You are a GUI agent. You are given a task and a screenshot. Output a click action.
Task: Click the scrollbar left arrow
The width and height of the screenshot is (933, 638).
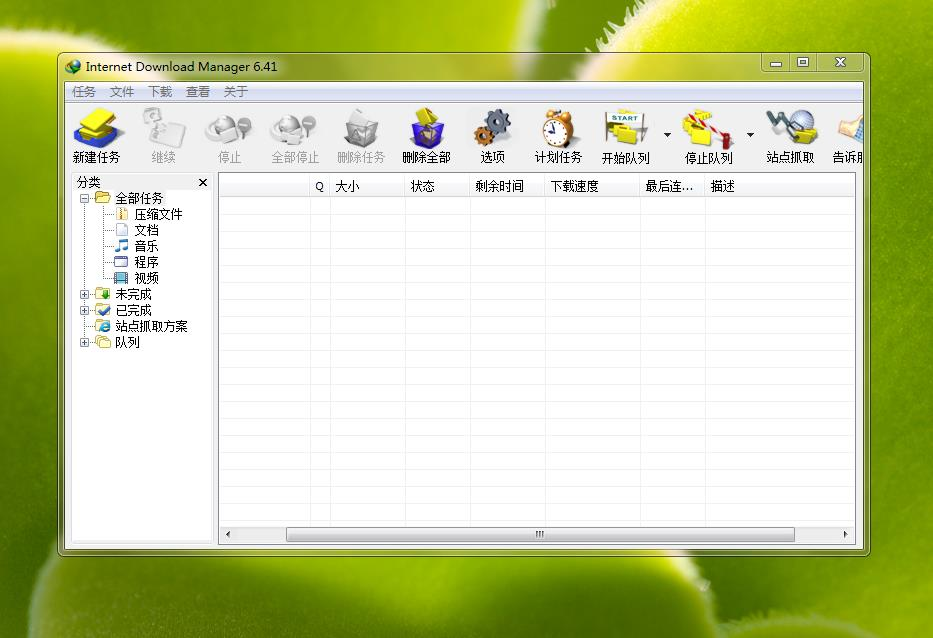coord(228,534)
